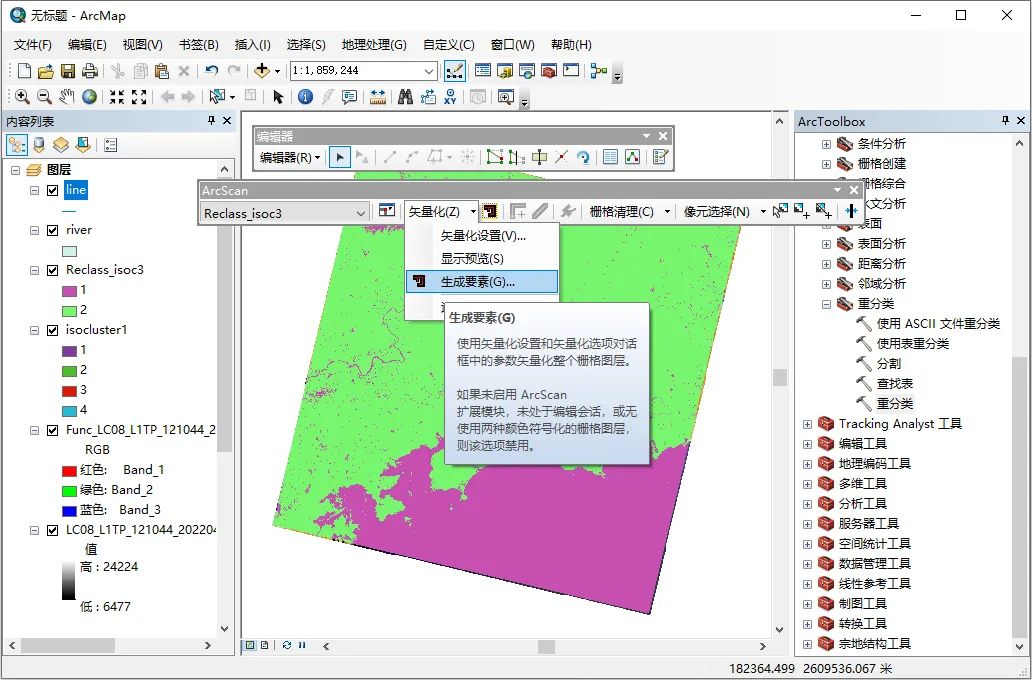
Task: Click the Print icon
Action: (90, 70)
